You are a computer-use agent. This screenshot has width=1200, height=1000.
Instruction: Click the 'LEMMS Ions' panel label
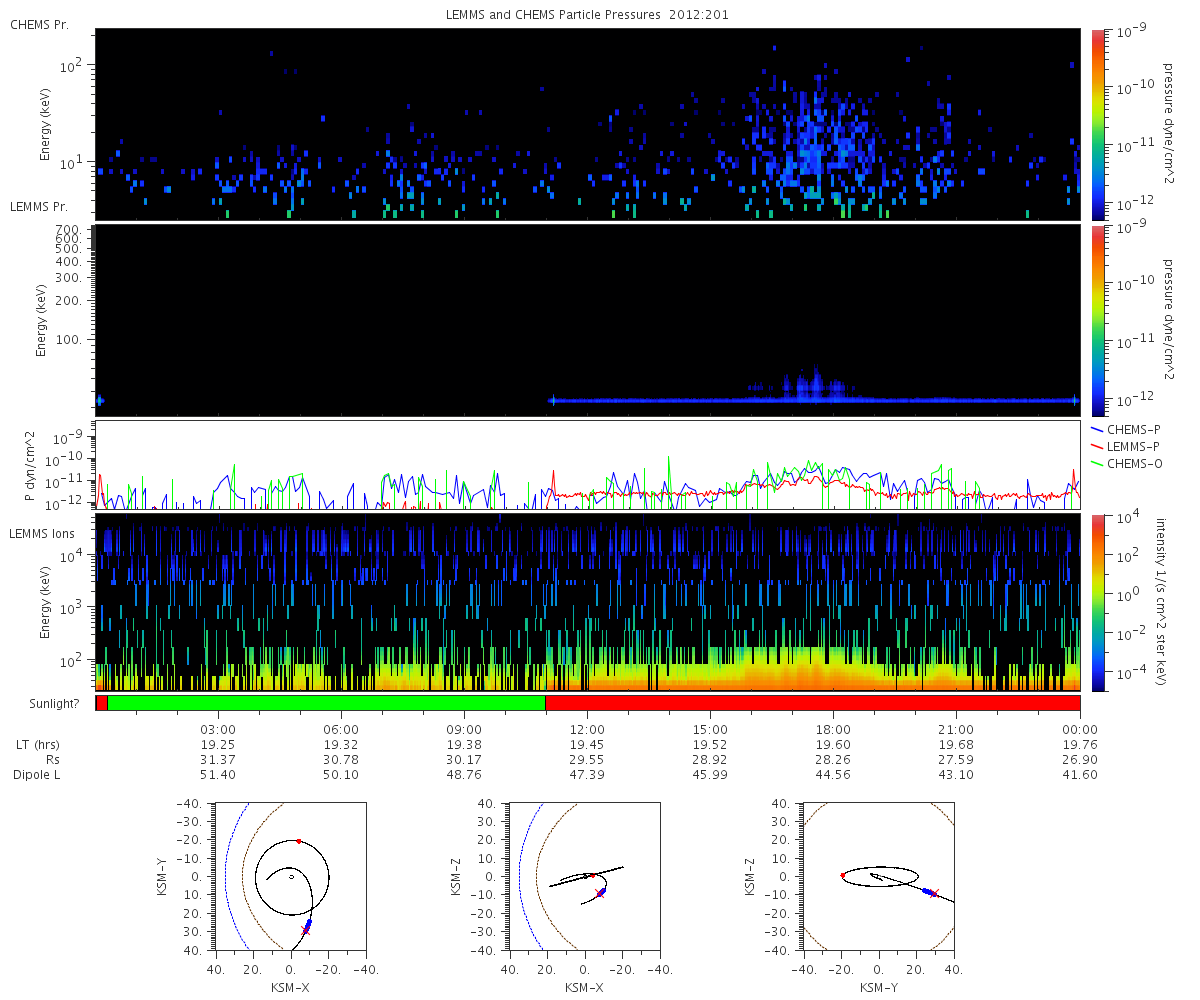pyautogui.click(x=41, y=536)
